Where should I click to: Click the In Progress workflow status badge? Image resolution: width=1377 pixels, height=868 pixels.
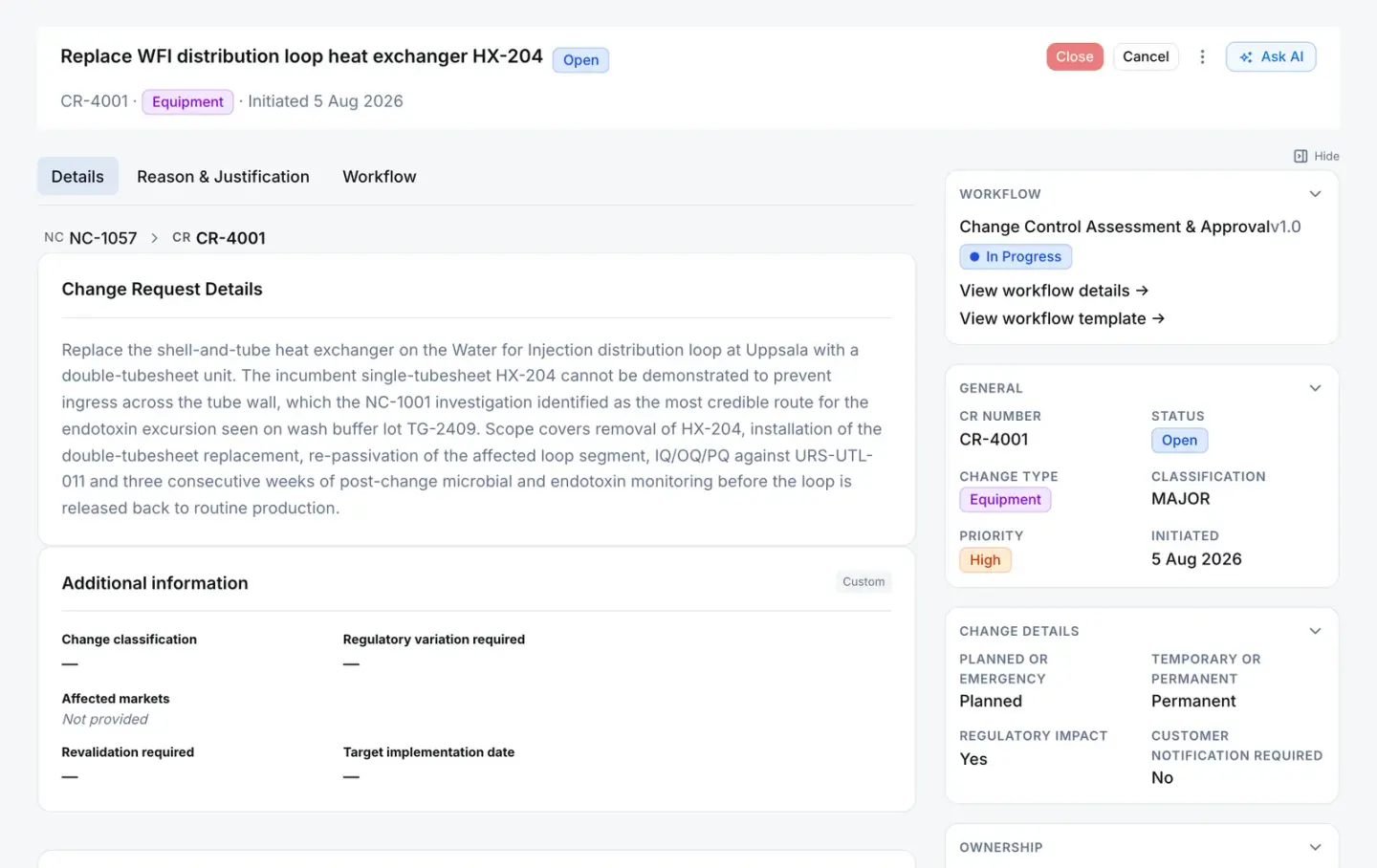1016,257
